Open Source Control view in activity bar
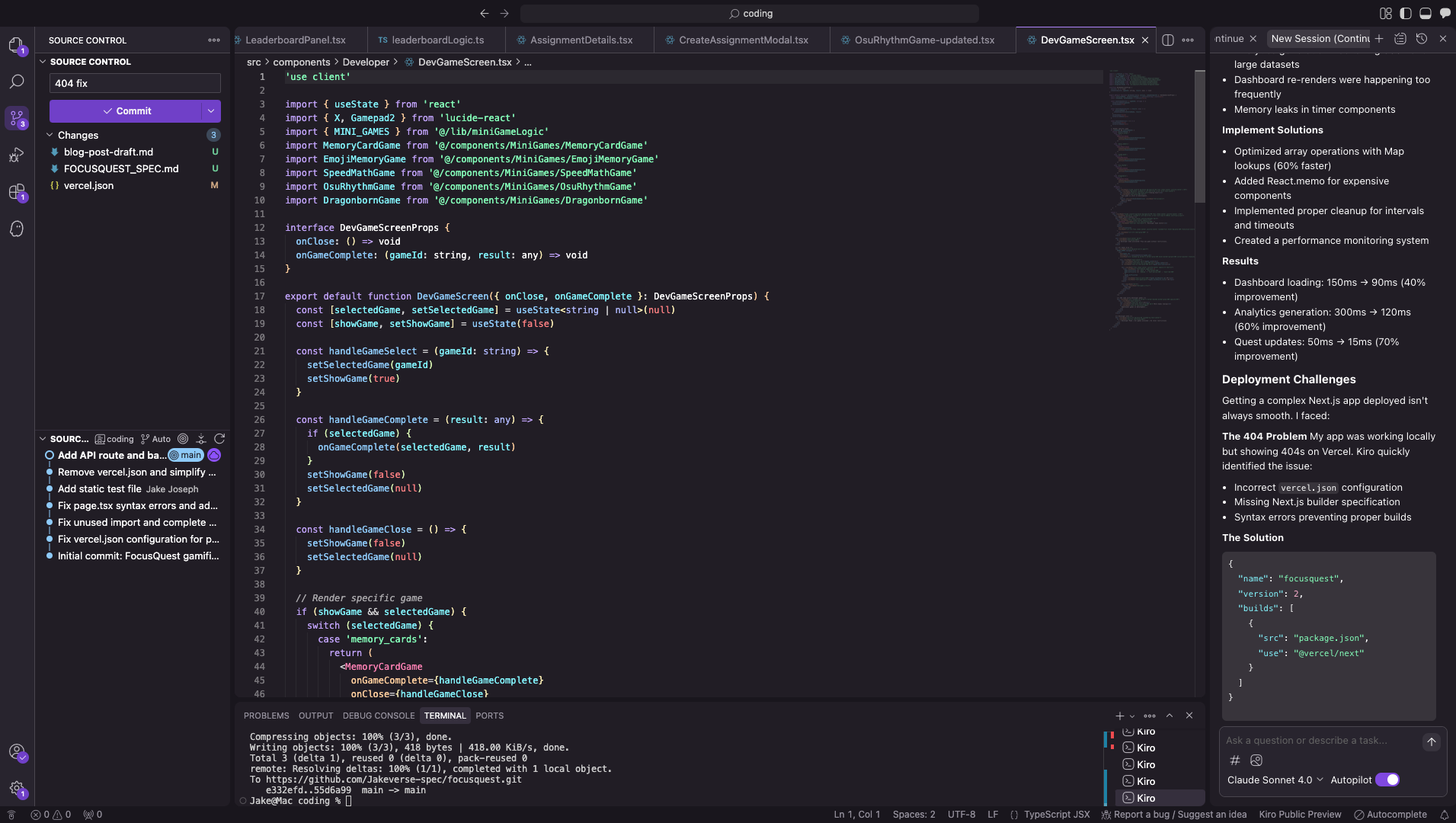Screen dimensions: 1456x823 pyautogui.click(x=16, y=118)
